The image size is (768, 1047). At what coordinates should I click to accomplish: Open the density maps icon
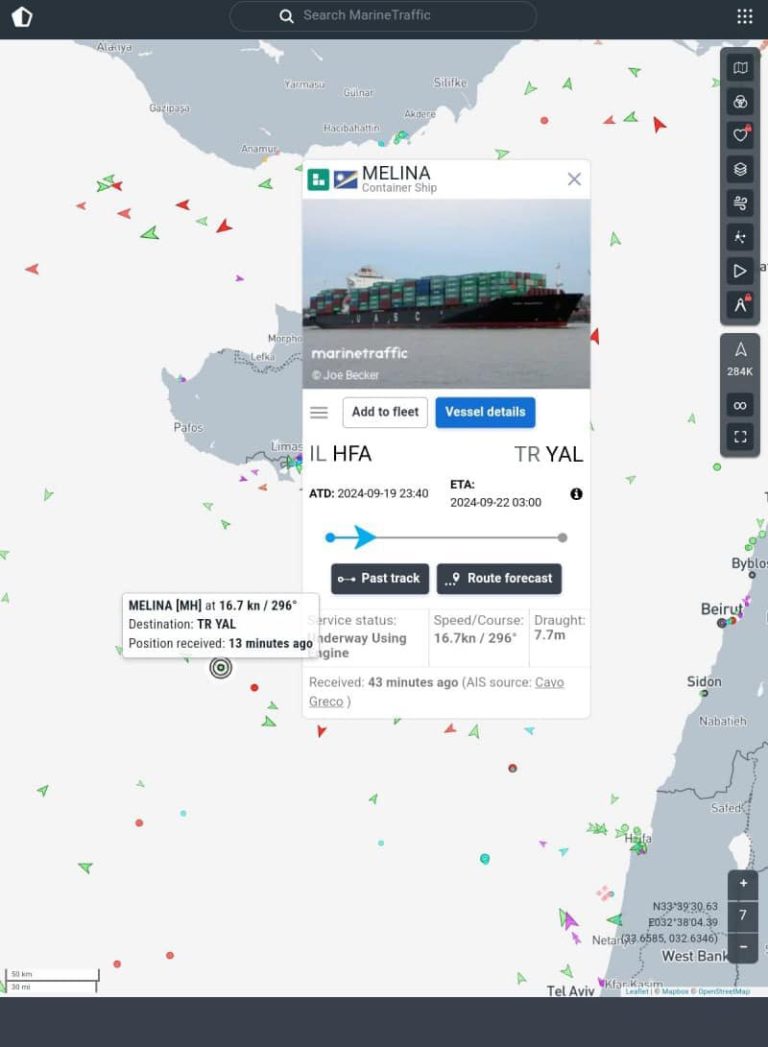(740, 237)
